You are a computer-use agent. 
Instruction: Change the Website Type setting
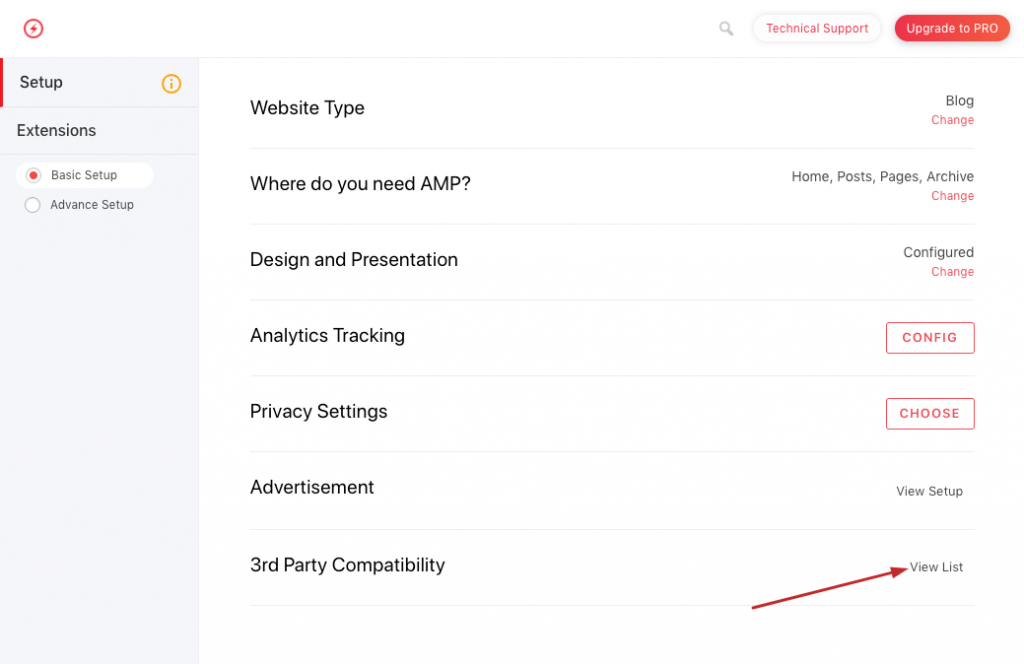(952, 120)
